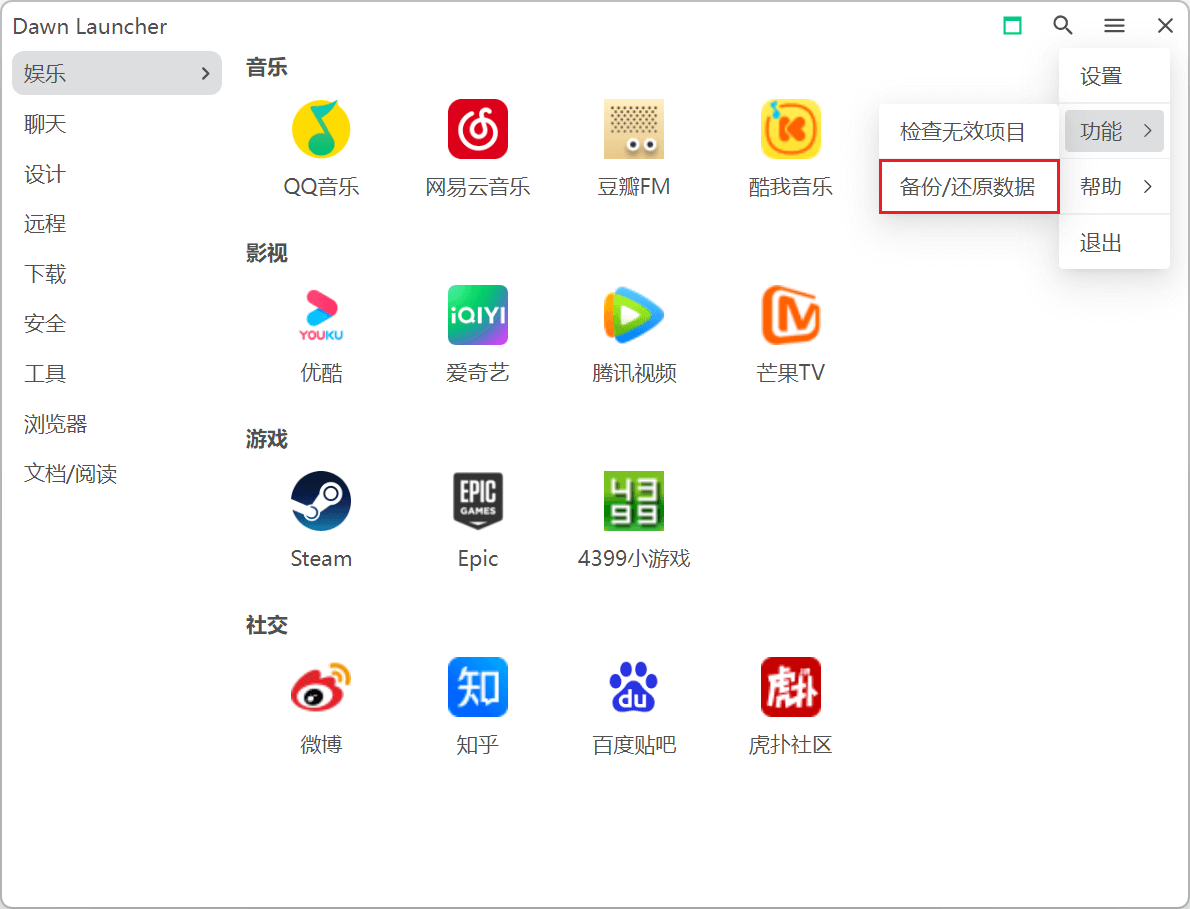Click the 社交 section heading
1190x909 pixels.
click(x=266, y=625)
